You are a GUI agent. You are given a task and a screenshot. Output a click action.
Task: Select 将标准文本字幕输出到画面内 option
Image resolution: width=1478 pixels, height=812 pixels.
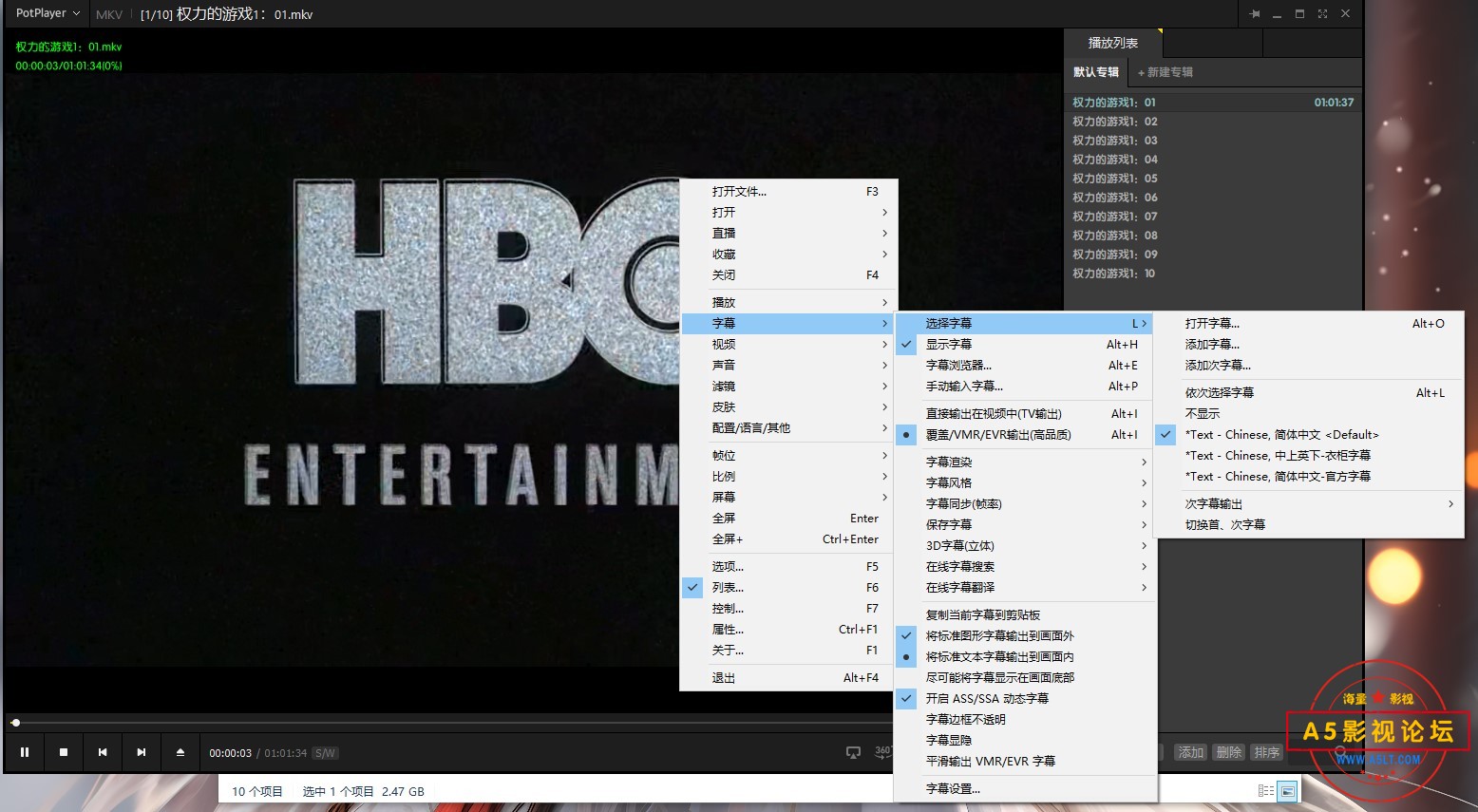coord(1025,656)
